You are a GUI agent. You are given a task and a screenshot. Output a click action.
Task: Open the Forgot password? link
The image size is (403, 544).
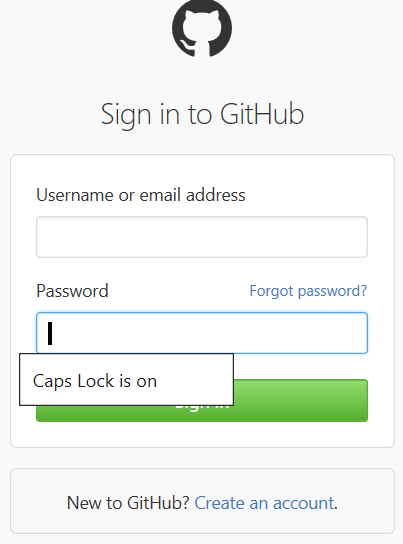[308, 291]
